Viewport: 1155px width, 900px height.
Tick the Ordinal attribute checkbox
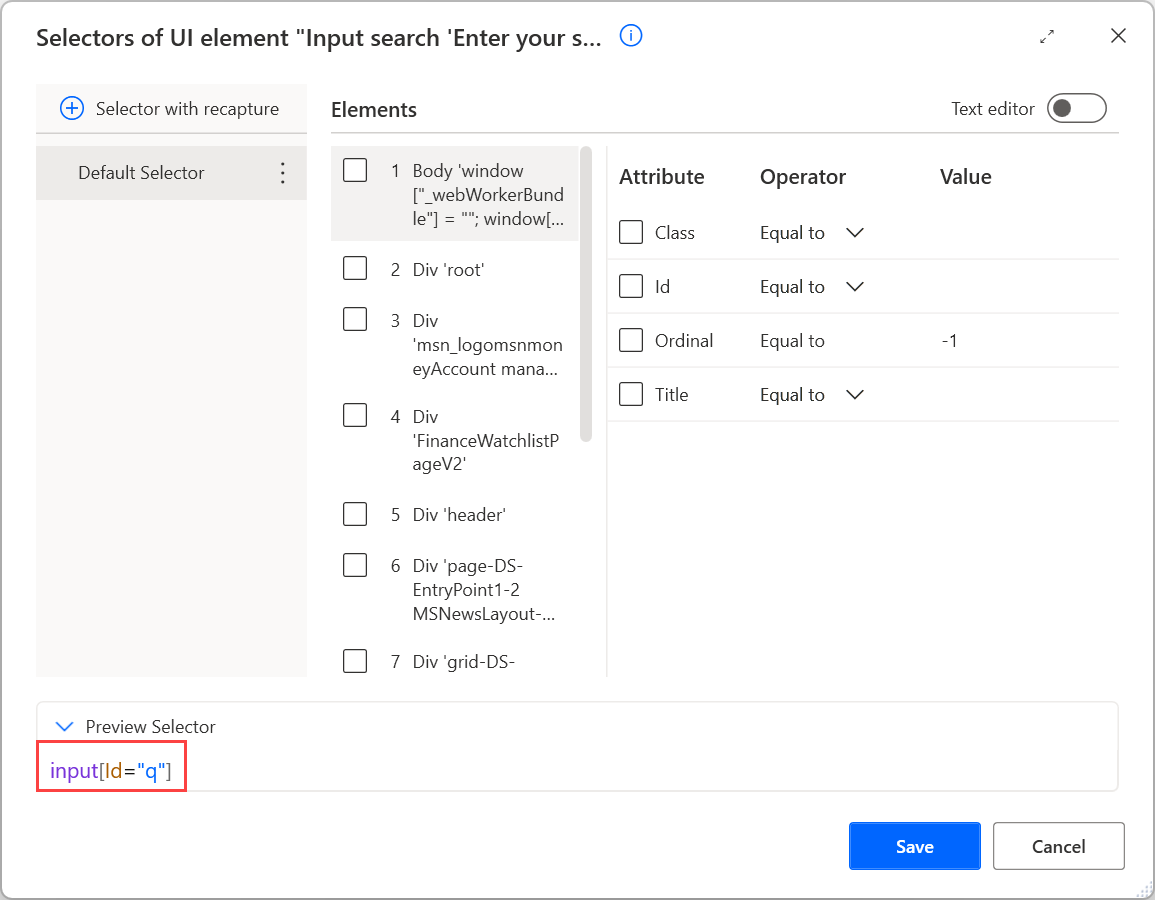631,340
